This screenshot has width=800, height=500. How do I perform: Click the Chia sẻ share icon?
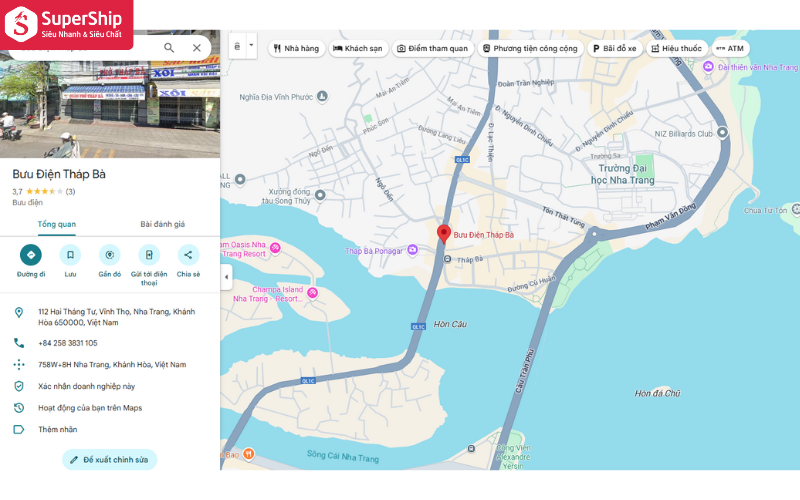[188, 255]
